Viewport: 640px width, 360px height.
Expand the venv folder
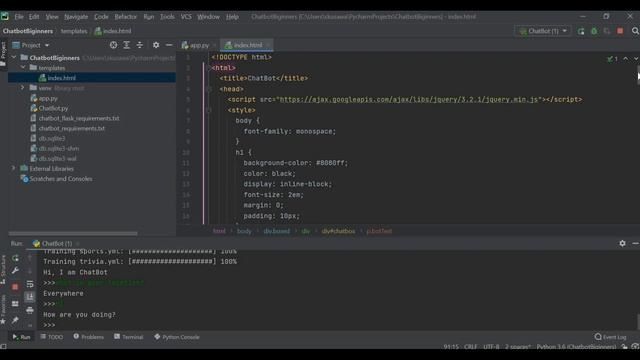point(23,88)
